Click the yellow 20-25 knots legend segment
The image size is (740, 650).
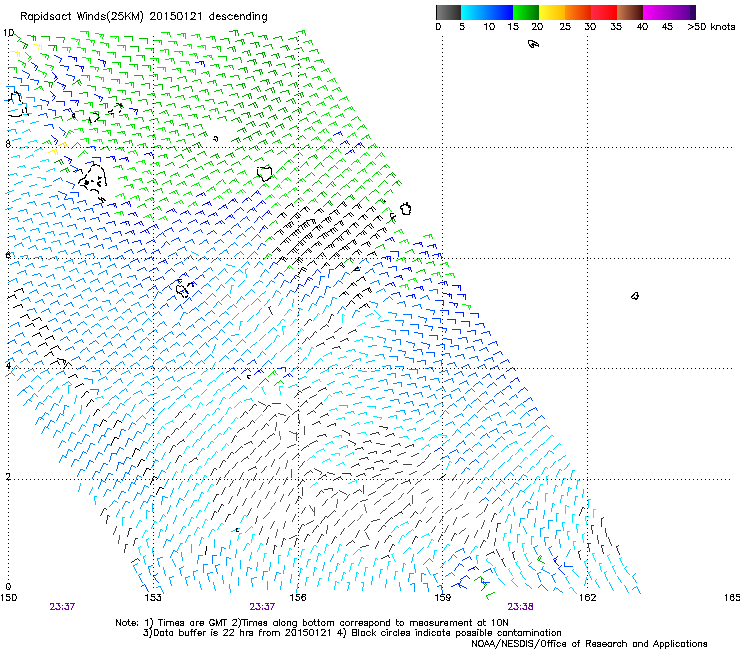point(552,12)
